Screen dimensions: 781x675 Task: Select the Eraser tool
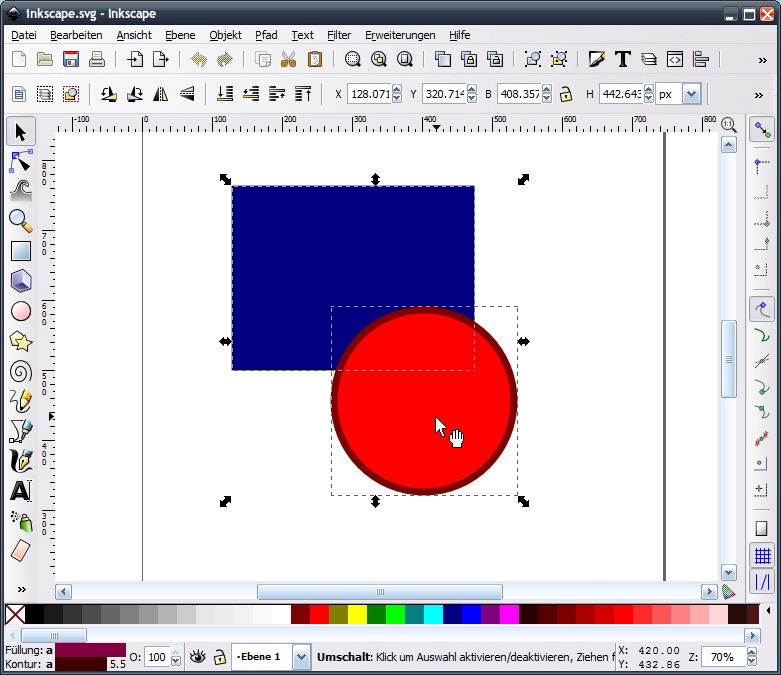20,551
